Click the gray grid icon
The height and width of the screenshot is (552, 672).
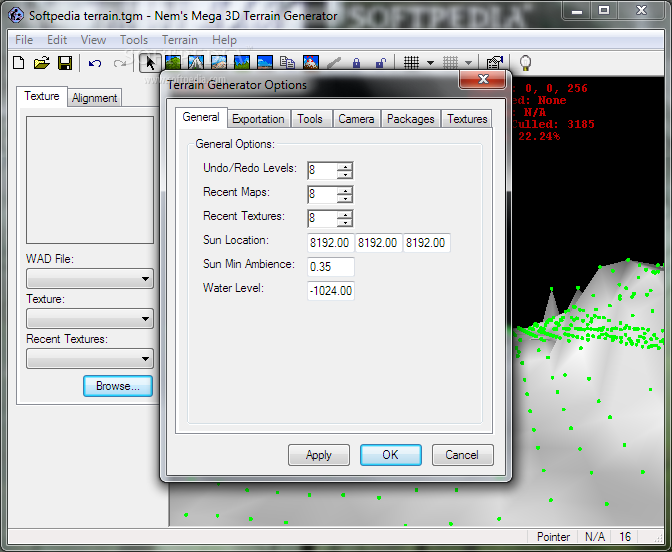click(450, 63)
